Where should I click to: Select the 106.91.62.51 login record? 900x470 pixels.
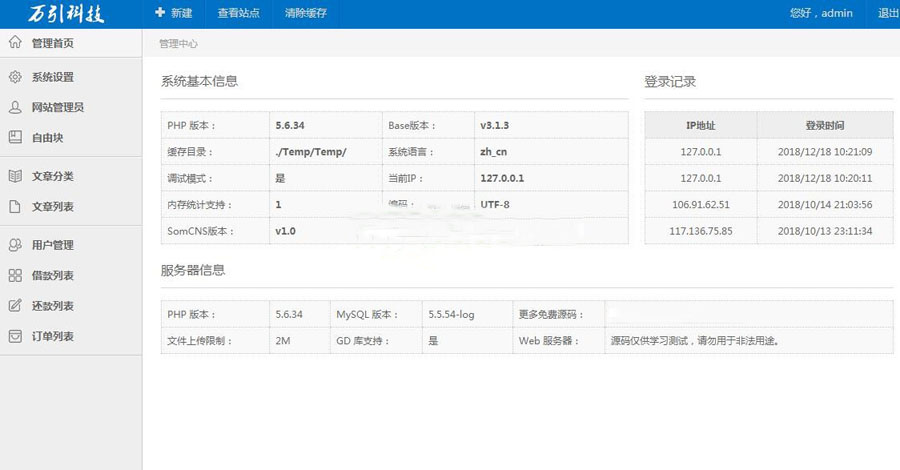[700, 205]
